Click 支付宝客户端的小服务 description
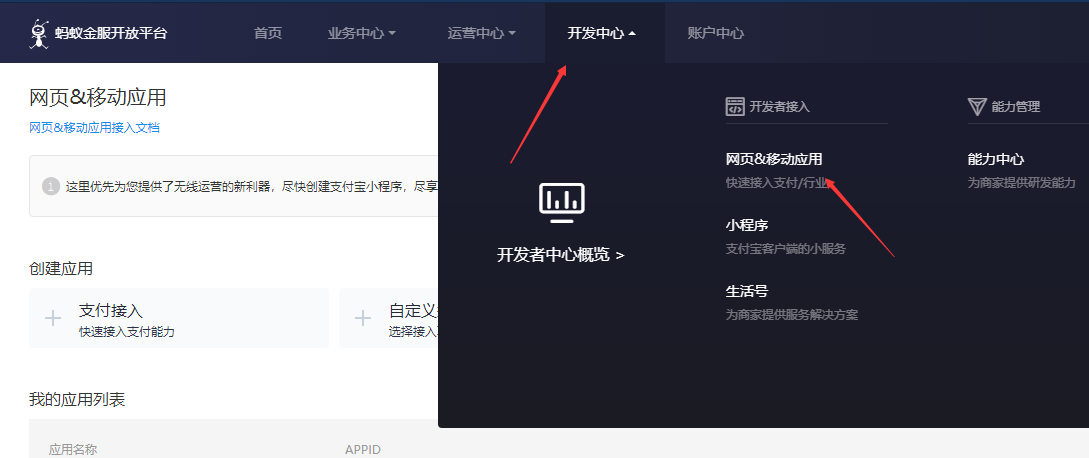This screenshot has width=1089, height=458. (x=785, y=249)
